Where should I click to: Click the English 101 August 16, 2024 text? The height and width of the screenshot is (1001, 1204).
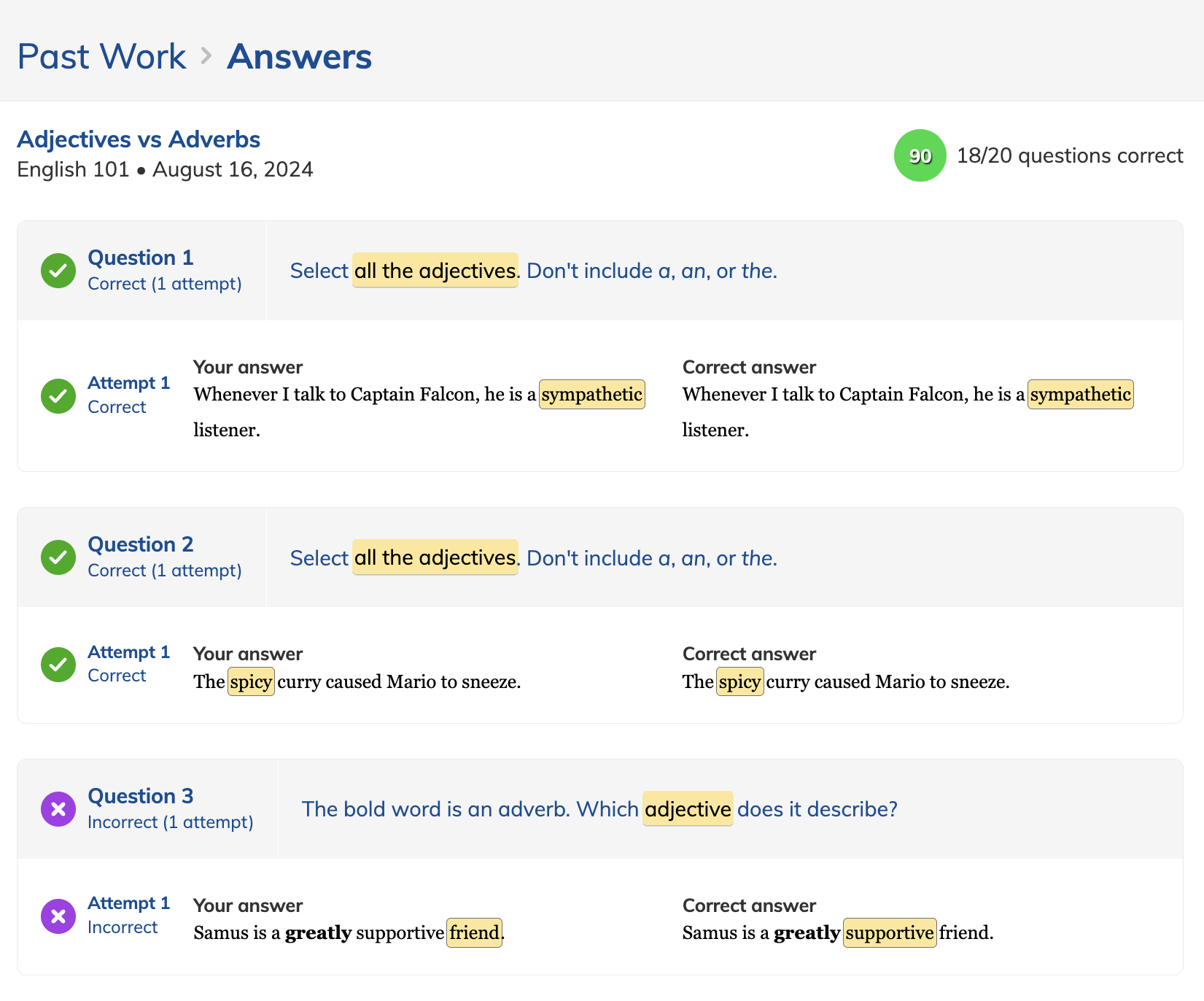(166, 169)
